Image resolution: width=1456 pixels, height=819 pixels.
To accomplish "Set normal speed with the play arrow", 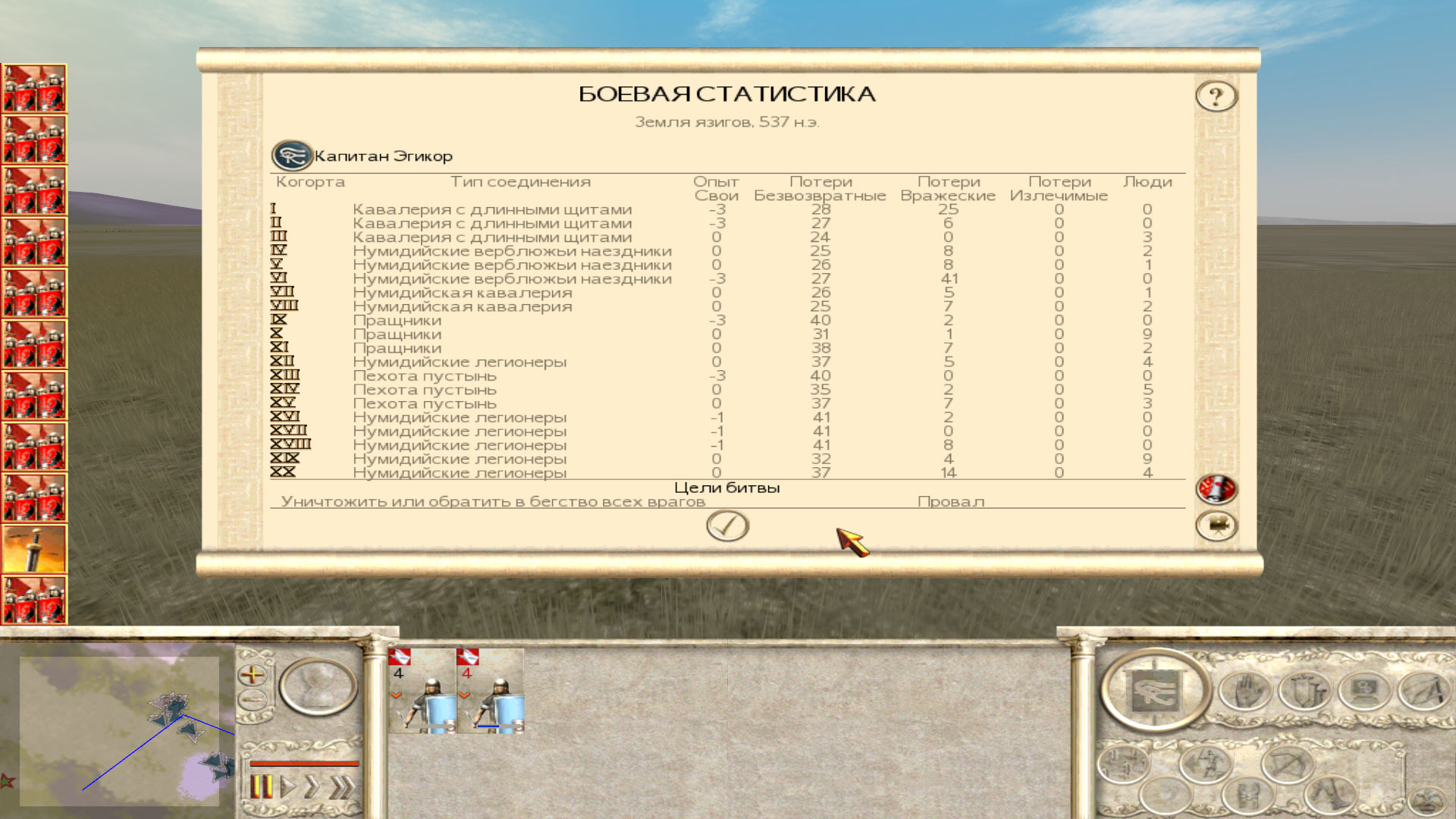I will 287,787.
